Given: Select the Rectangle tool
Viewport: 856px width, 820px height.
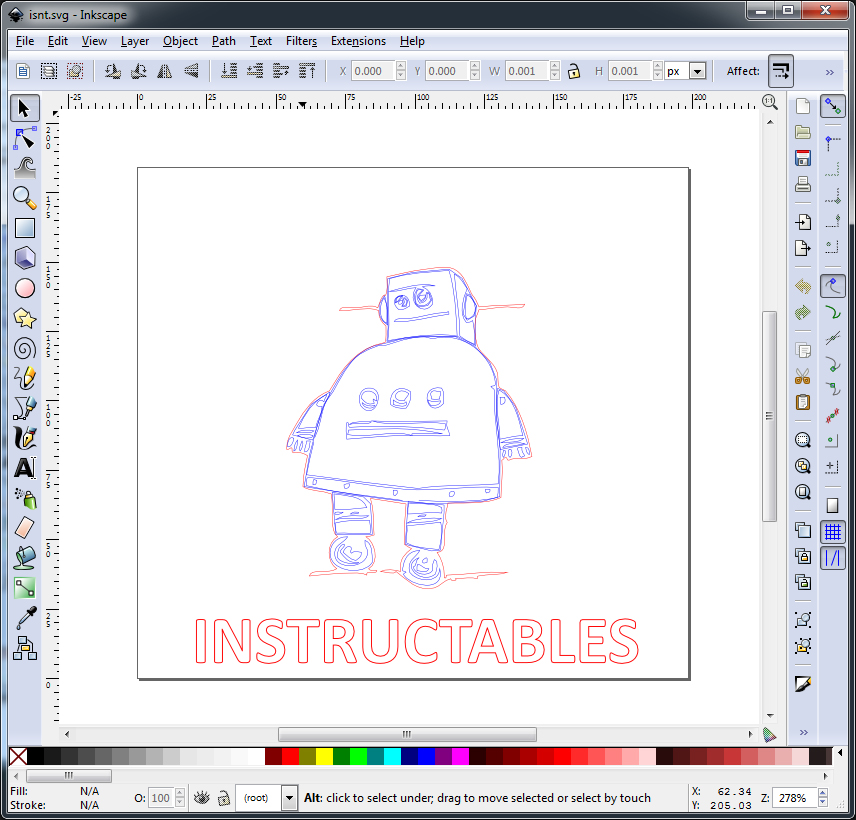Looking at the screenshot, I should 24,228.
